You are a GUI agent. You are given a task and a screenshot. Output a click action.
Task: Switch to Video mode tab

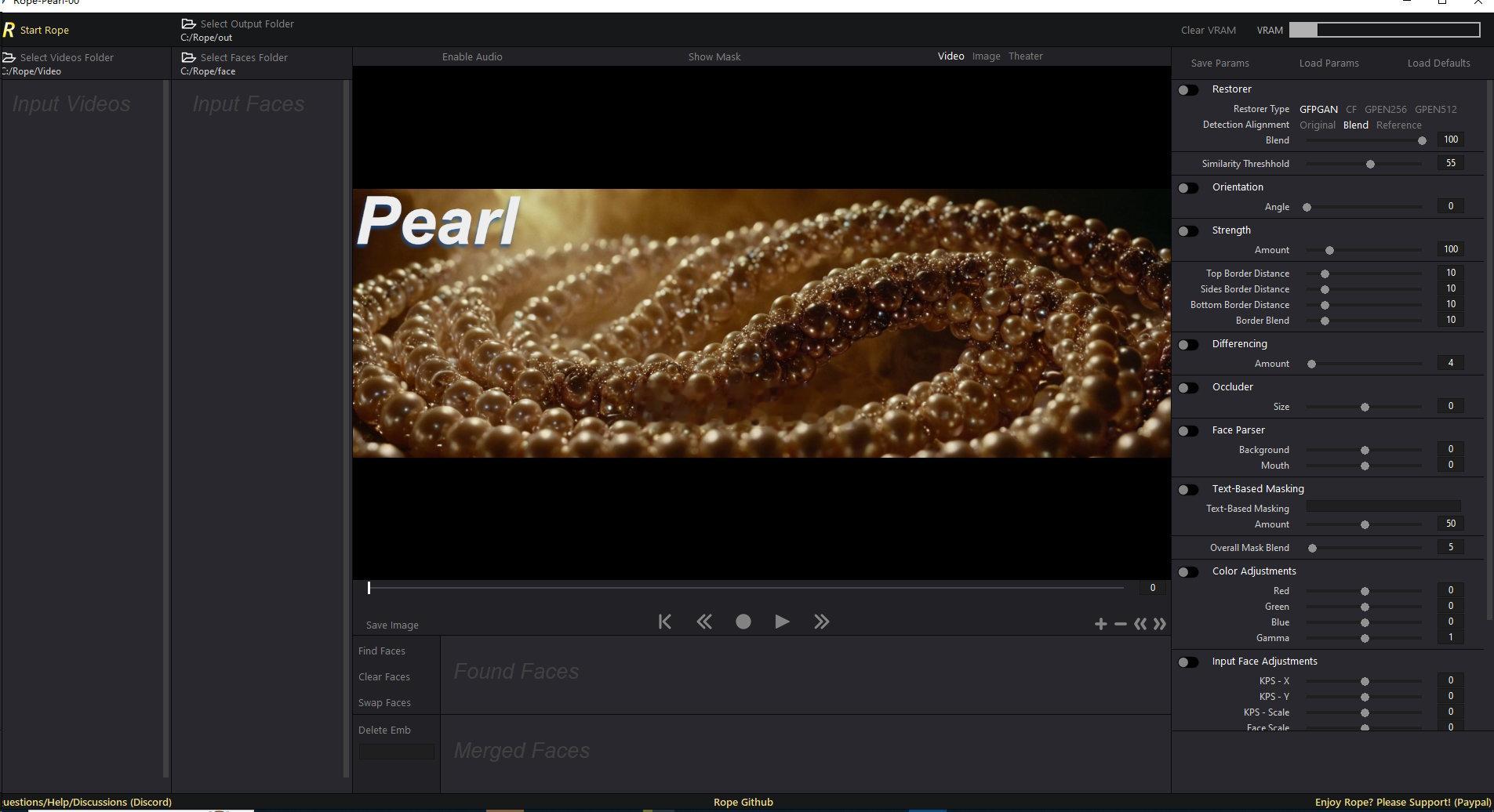[951, 56]
